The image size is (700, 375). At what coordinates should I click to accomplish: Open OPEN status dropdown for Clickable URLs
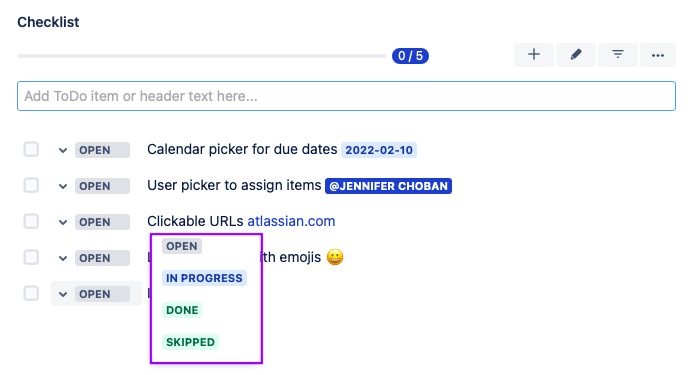coord(102,222)
